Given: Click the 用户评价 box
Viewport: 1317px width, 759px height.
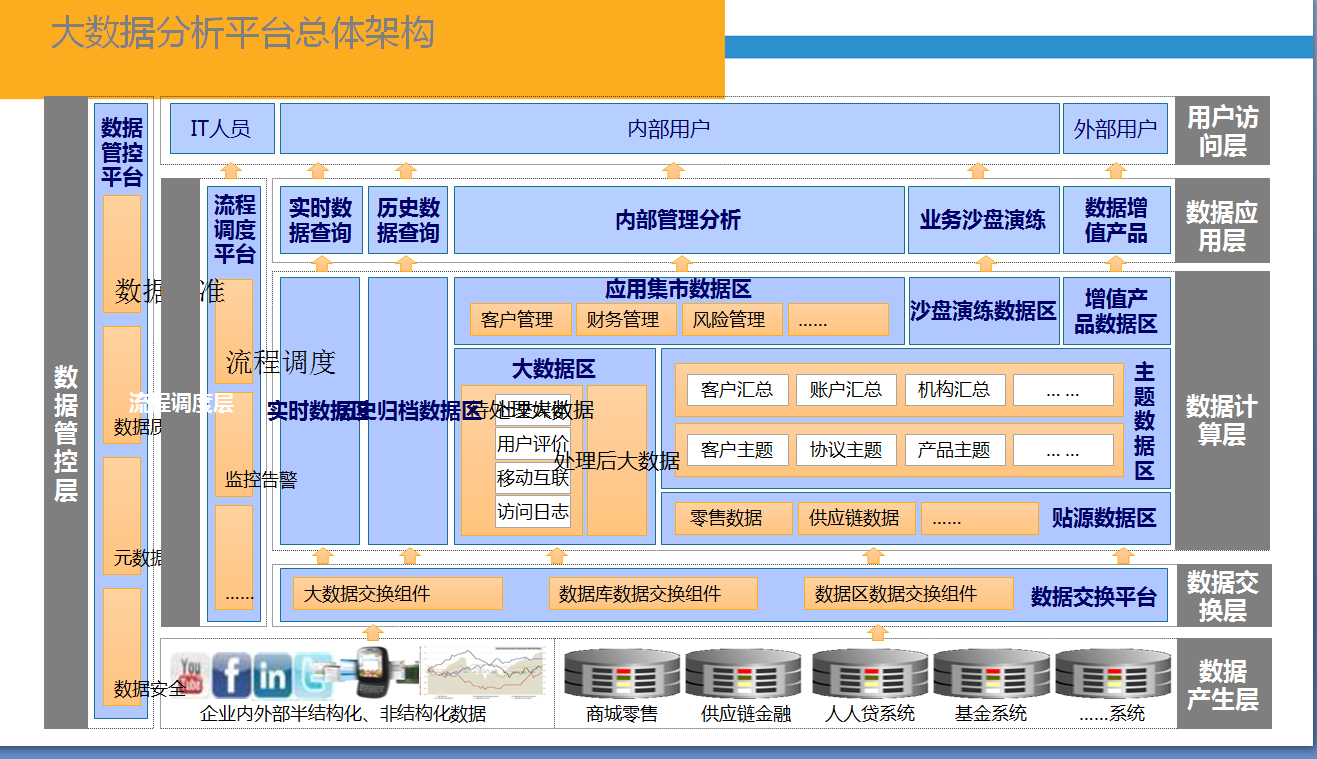Looking at the screenshot, I should 533,444.
